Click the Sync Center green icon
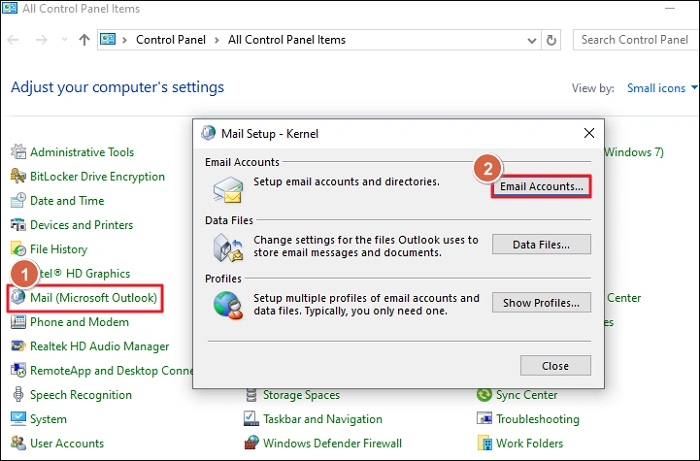The height and width of the screenshot is (461, 700). coord(484,395)
